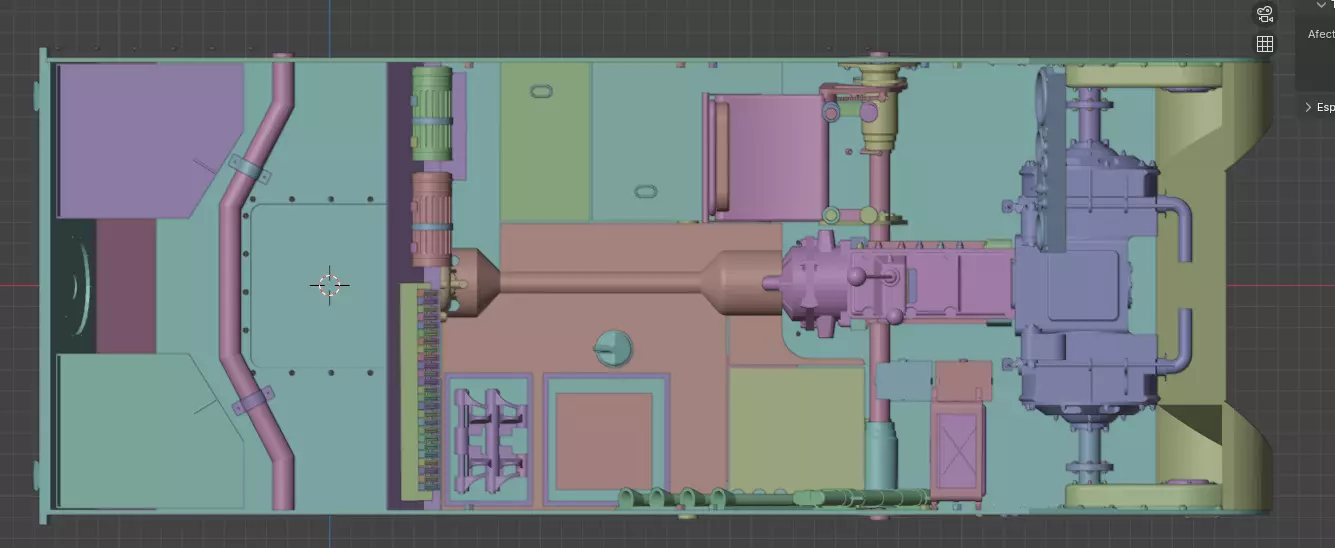Click the "Afect" label in the sidebar
The width and height of the screenshot is (1335, 548).
(1321, 34)
